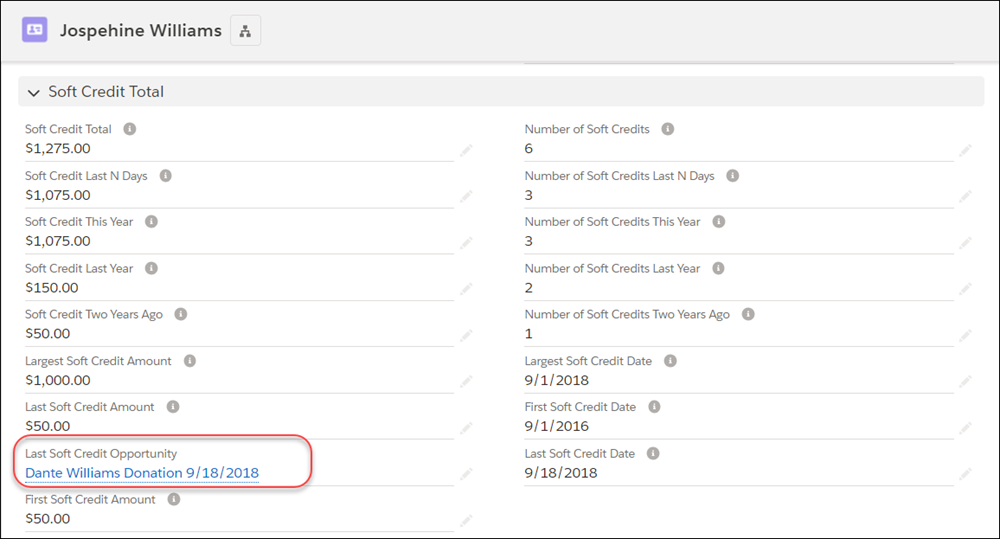Image resolution: width=1000 pixels, height=539 pixels.
Task: Click the contact record icon beside Jospehine Williams
Action: tap(34, 30)
